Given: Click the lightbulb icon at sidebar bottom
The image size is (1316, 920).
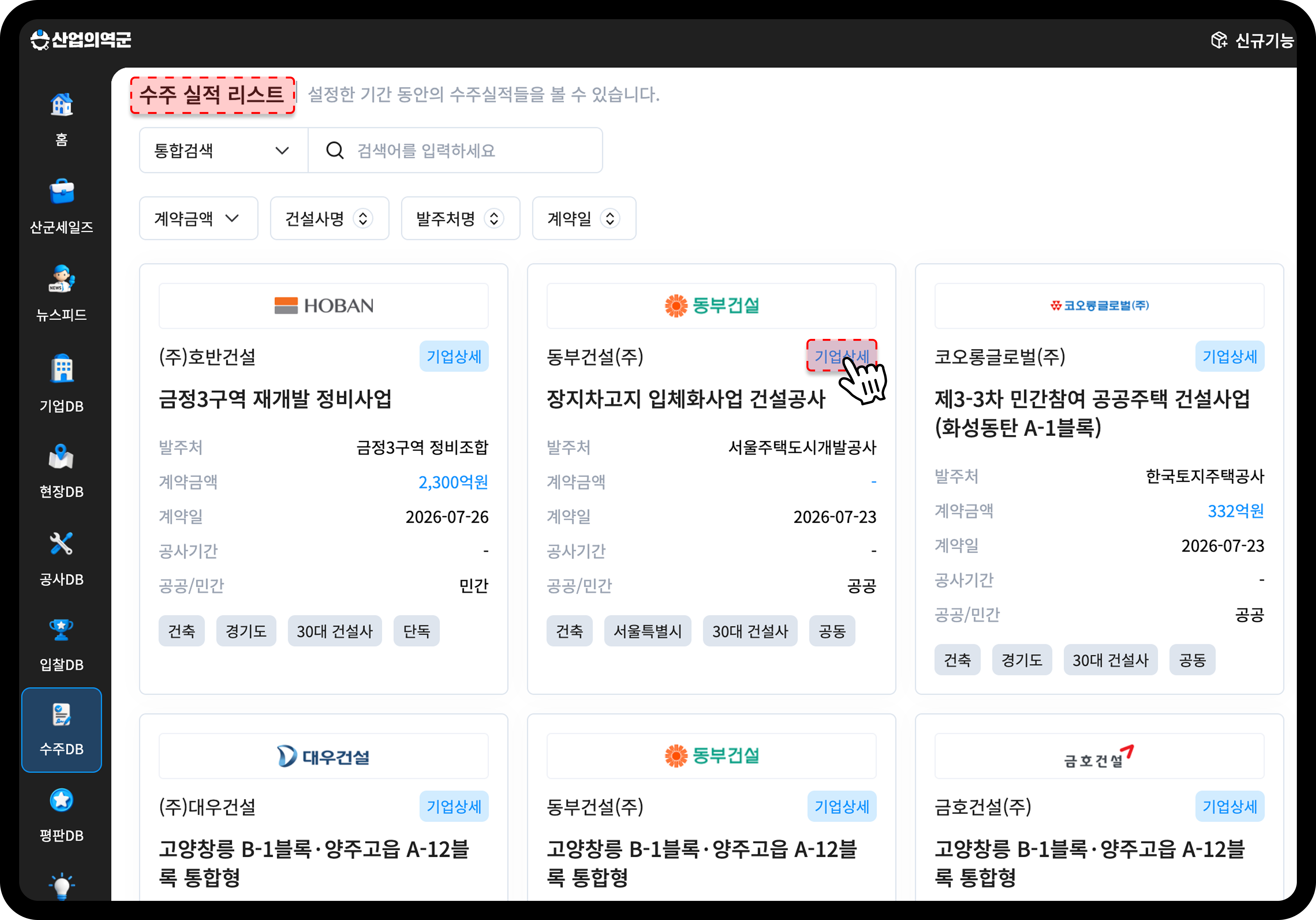Looking at the screenshot, I should coord(61,886).
